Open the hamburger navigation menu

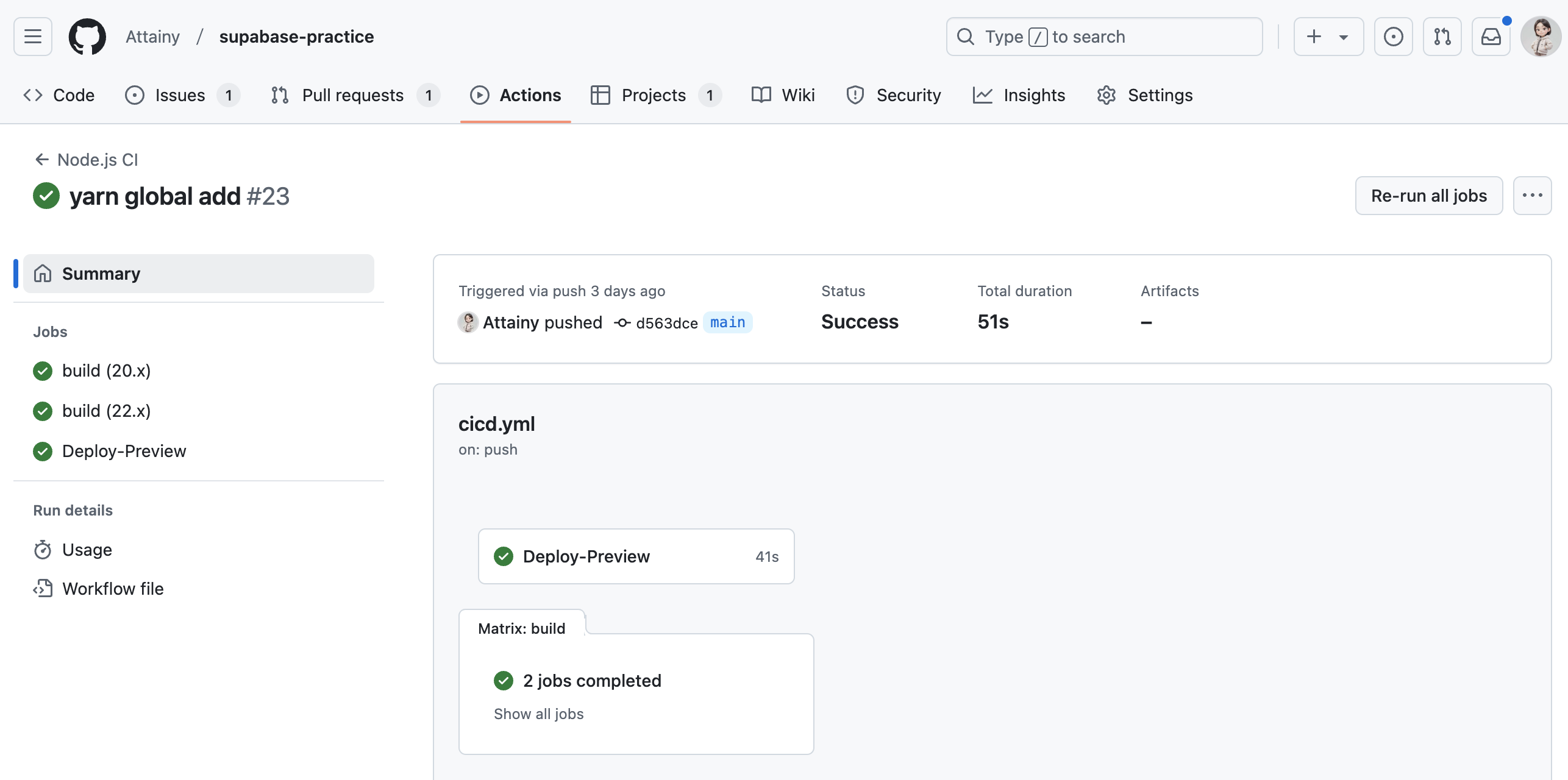(x=33, y=37)
